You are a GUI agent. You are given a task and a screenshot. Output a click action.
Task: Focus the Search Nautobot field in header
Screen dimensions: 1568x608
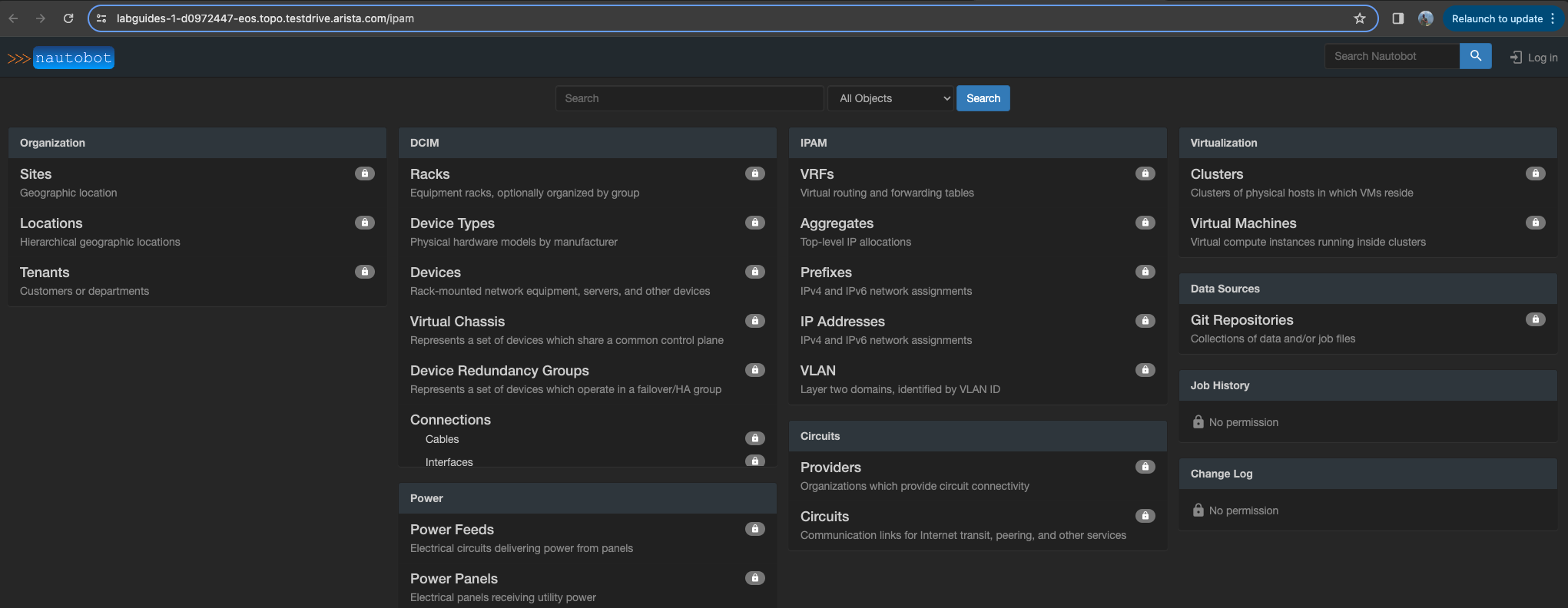point(1391,56)
